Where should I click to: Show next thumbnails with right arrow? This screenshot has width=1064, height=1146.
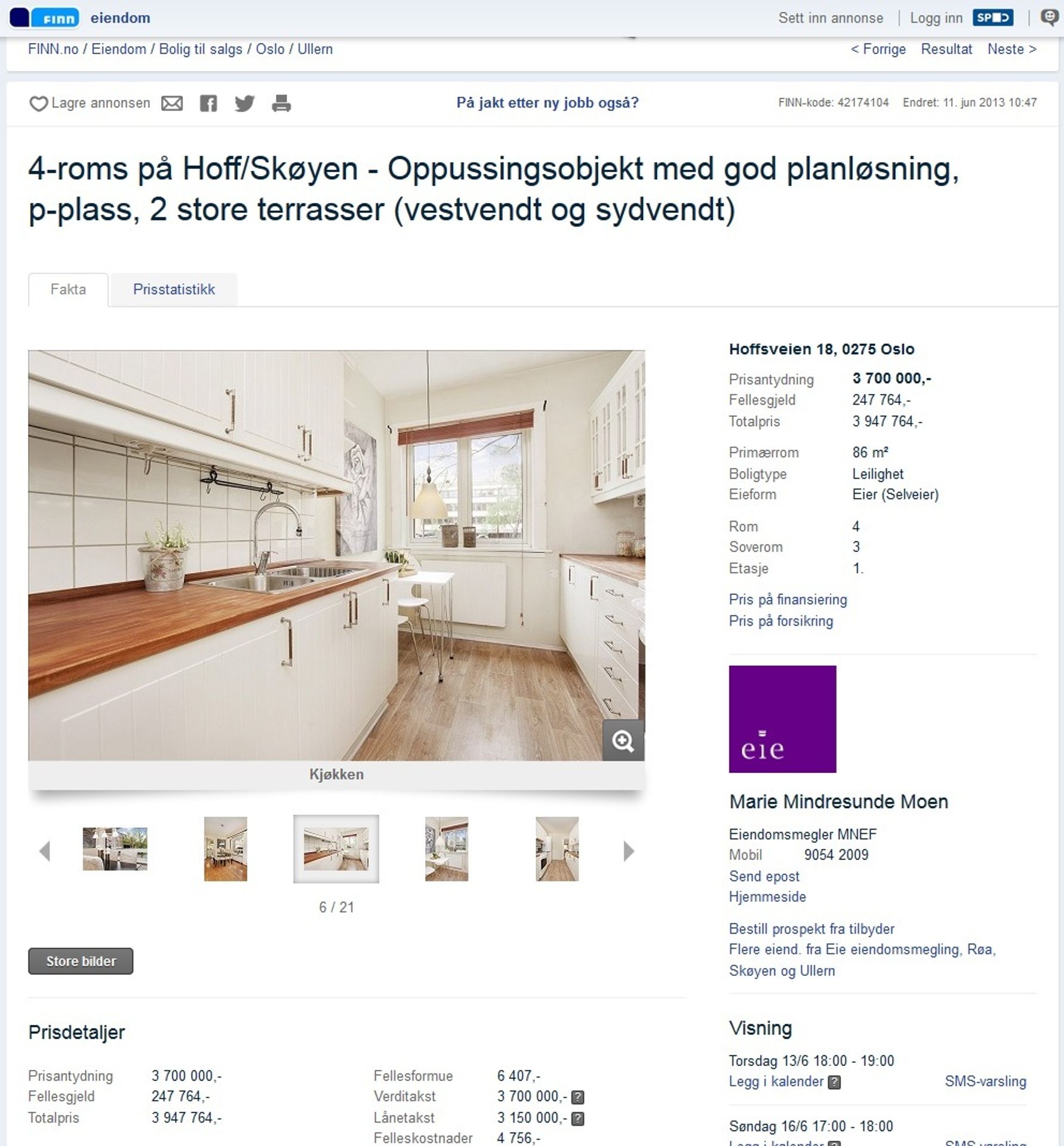[628, 851]
